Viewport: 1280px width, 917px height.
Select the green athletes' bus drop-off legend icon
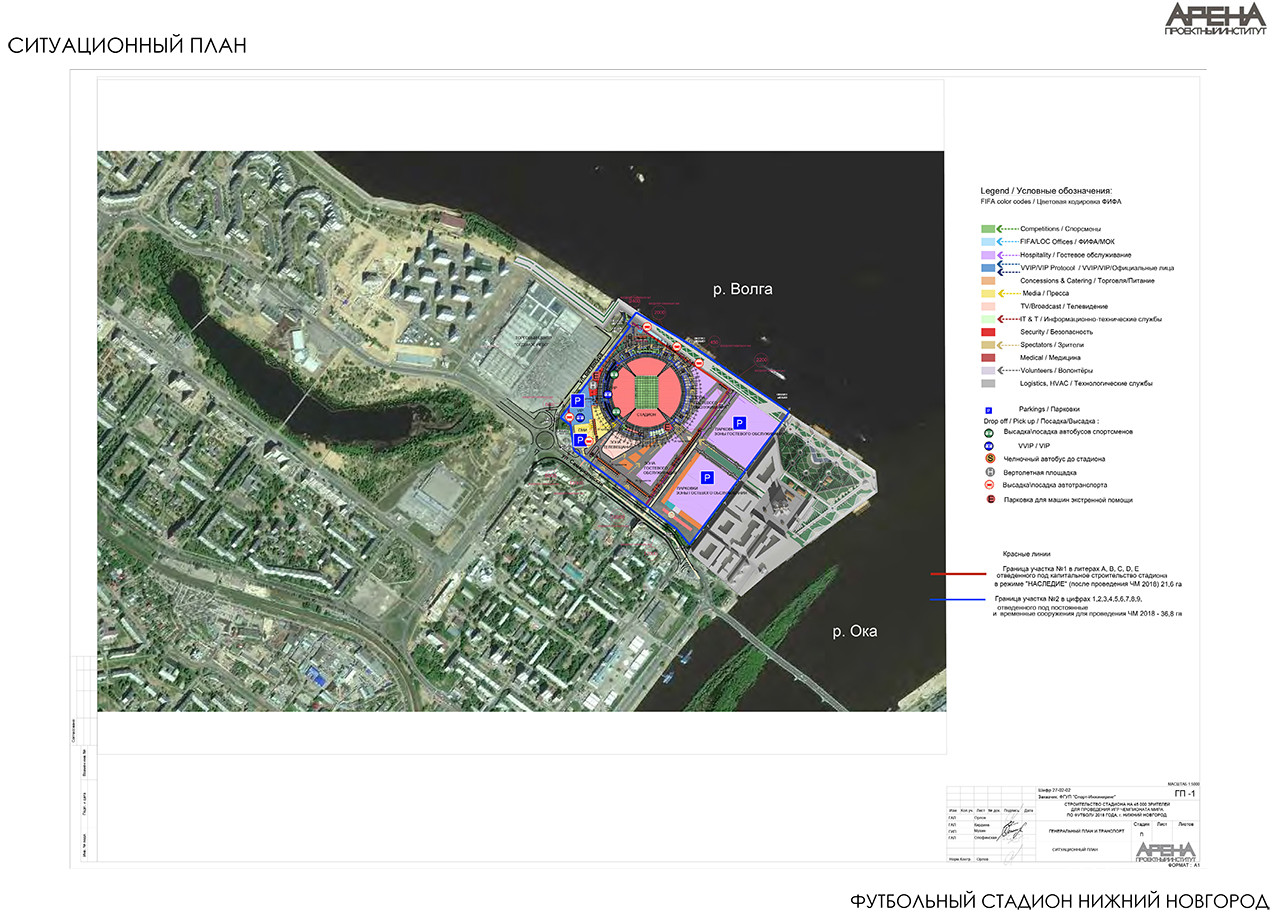coord(988,433)
